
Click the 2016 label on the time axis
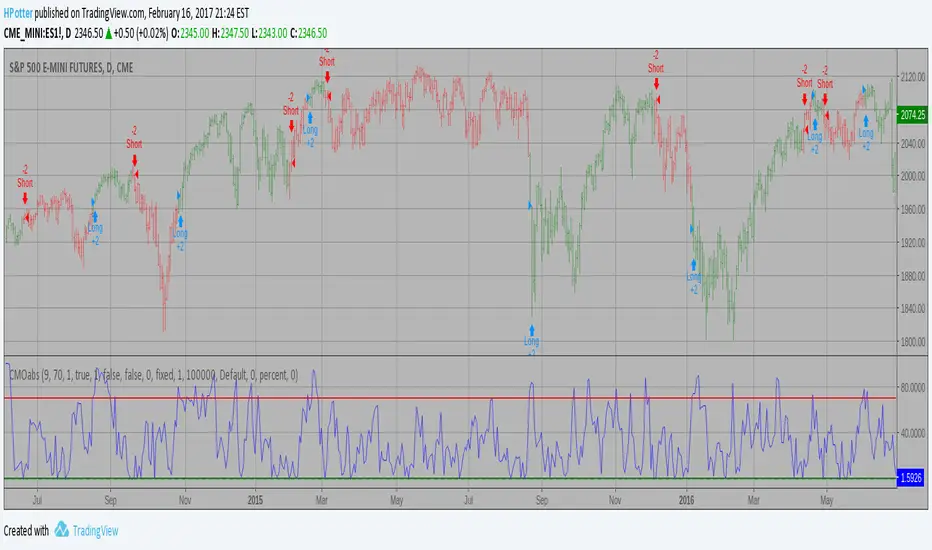coord(687,500)
